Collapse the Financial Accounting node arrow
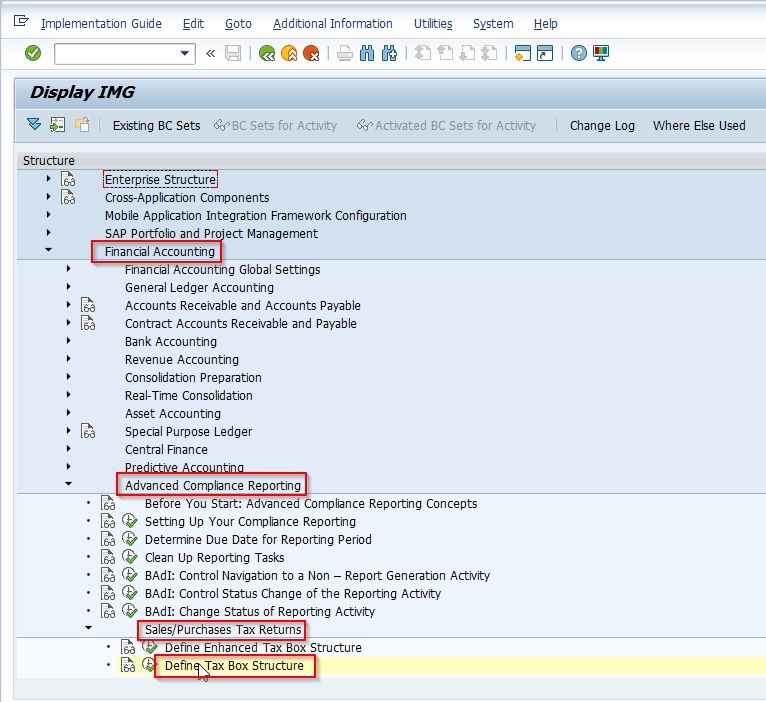This screenshot has height=702, width=766. coord(48,250)
